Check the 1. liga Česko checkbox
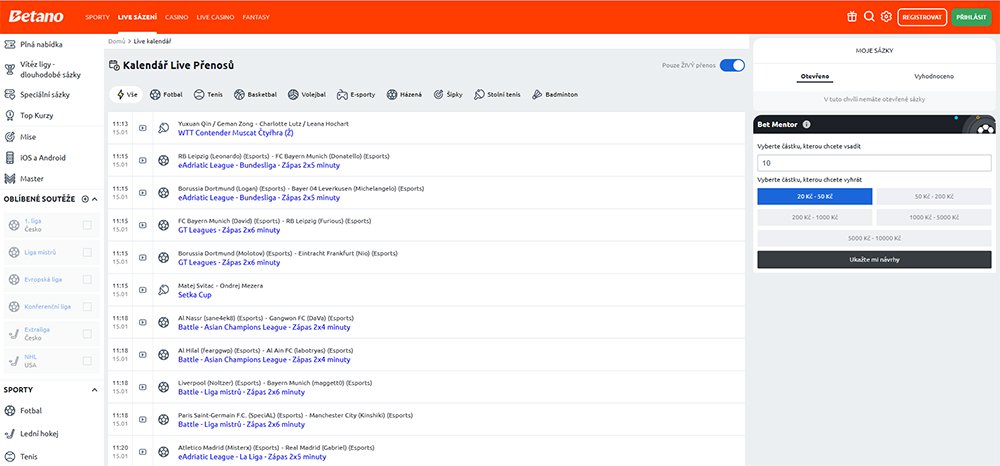 (x=87, y=225)
